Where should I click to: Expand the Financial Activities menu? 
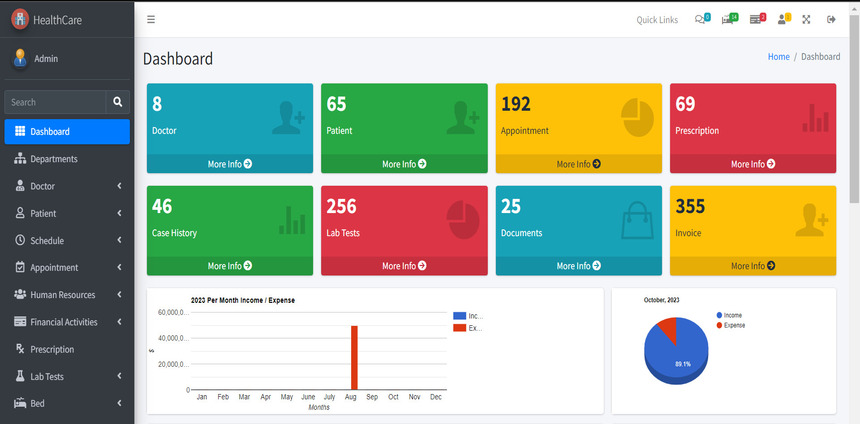[67, 322]
